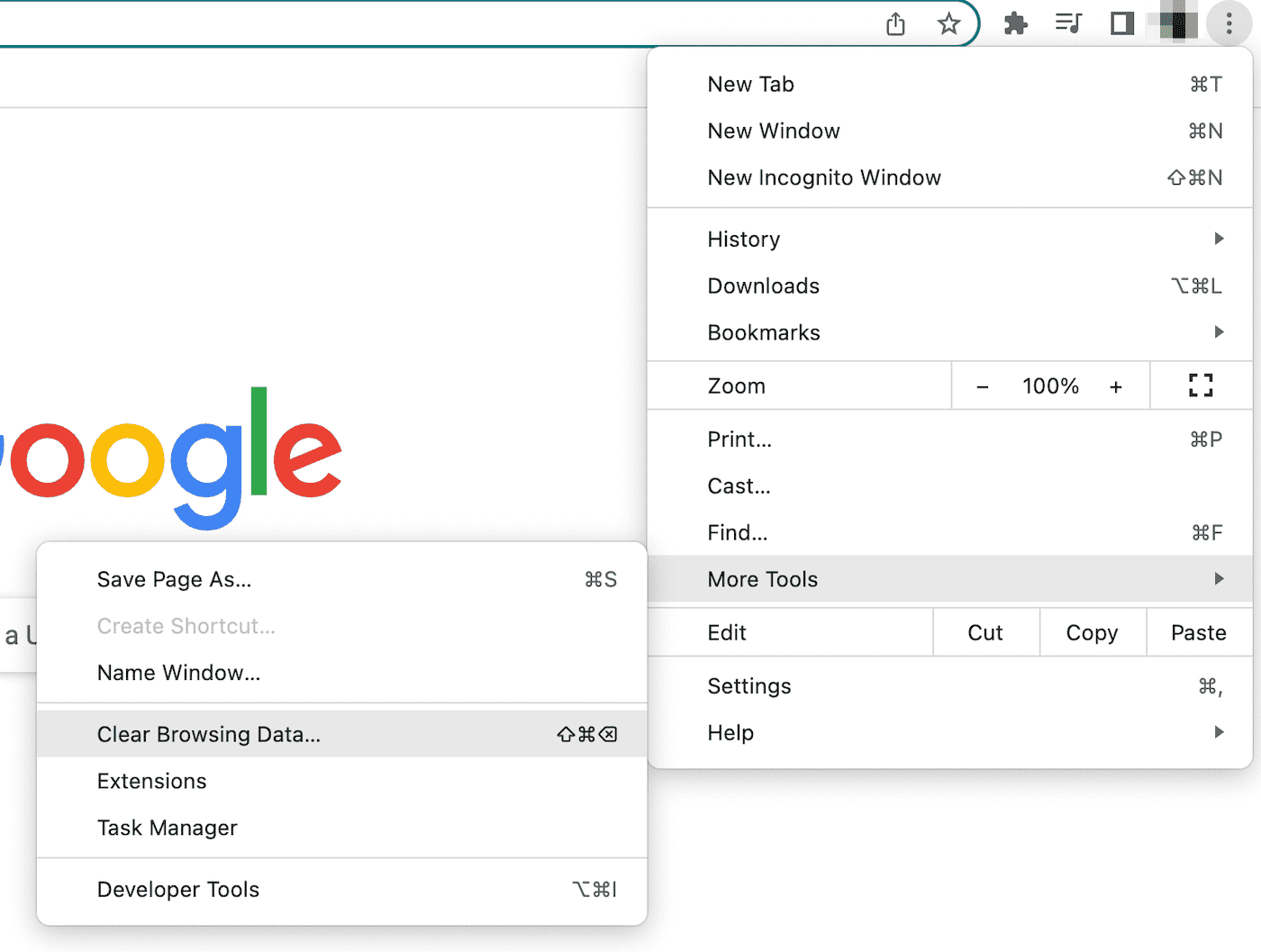The image size is (1261, 952).
Task: Expand the History submenu arrow
Action: tap(1219, 239)
